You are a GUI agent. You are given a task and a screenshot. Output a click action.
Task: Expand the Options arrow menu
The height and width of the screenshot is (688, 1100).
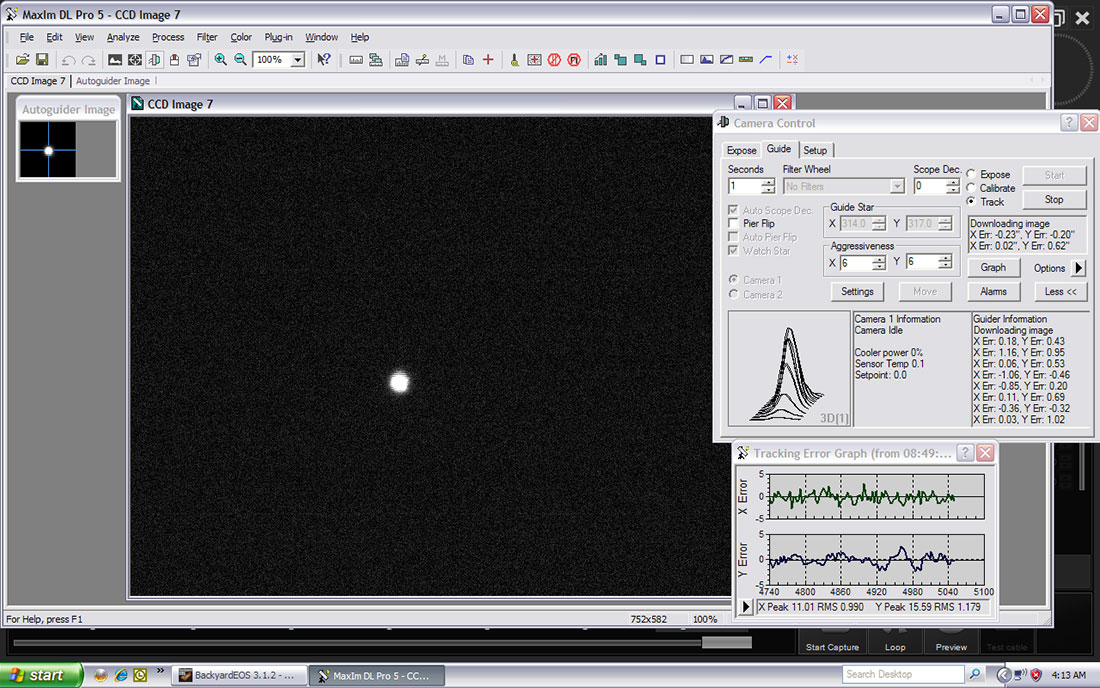coord(1079,268)
